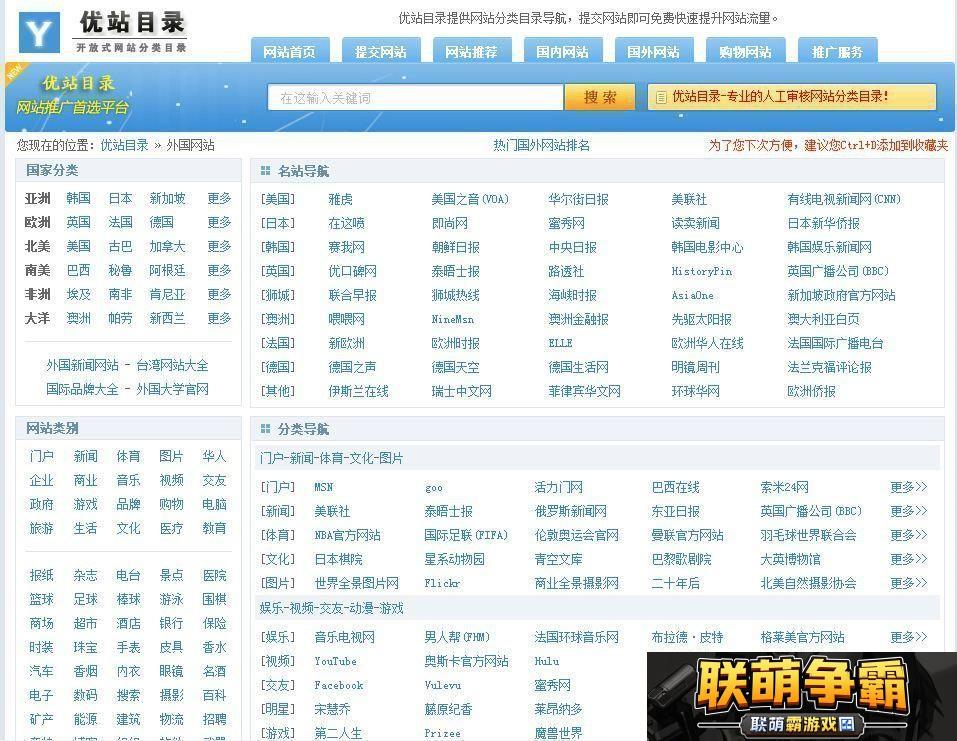Open the 外国新闻网站 link
This screenshot has width=957, height=741.
82,365
